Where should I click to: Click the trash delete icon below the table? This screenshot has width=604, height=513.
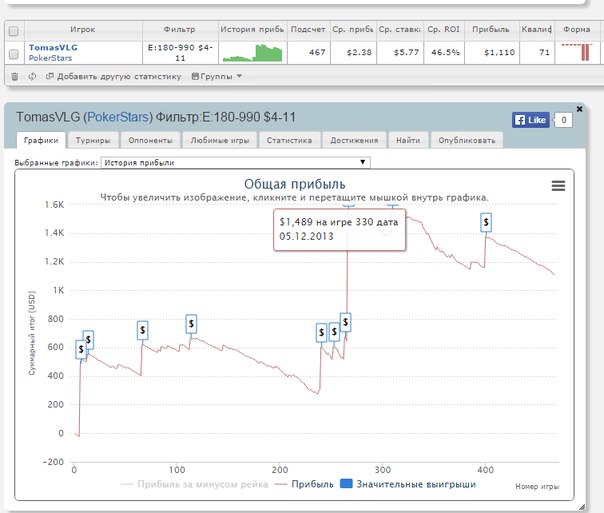pyautogui.click(x=14, y=76)
